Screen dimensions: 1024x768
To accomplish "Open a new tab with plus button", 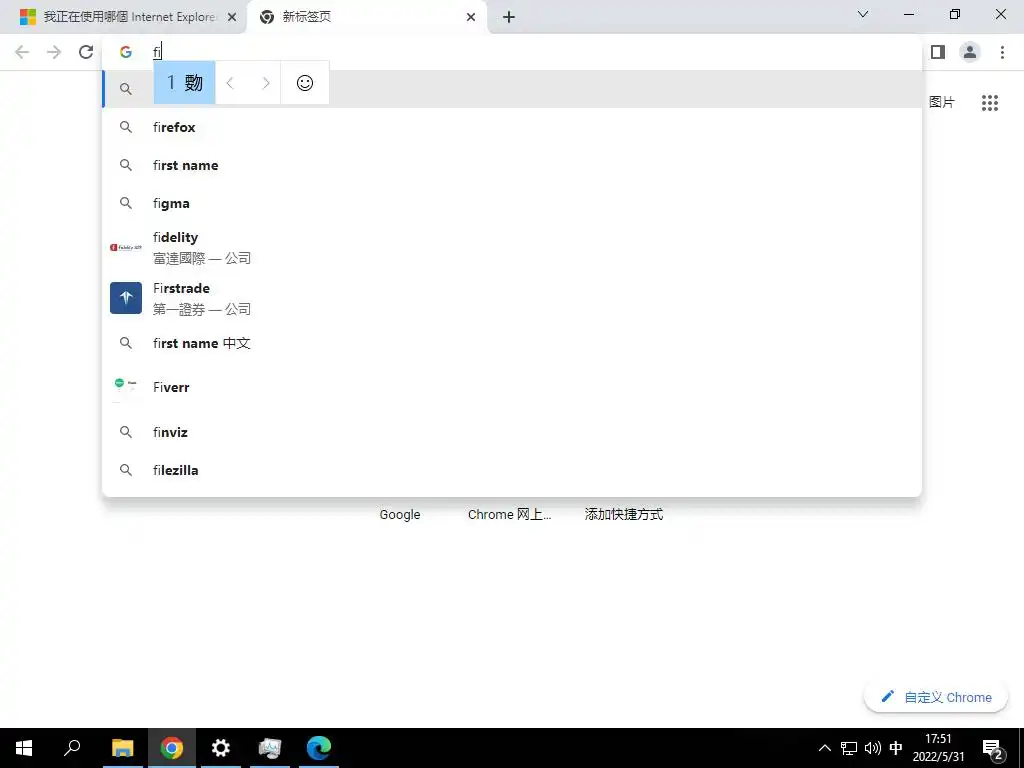I will (x=509, y=17).
